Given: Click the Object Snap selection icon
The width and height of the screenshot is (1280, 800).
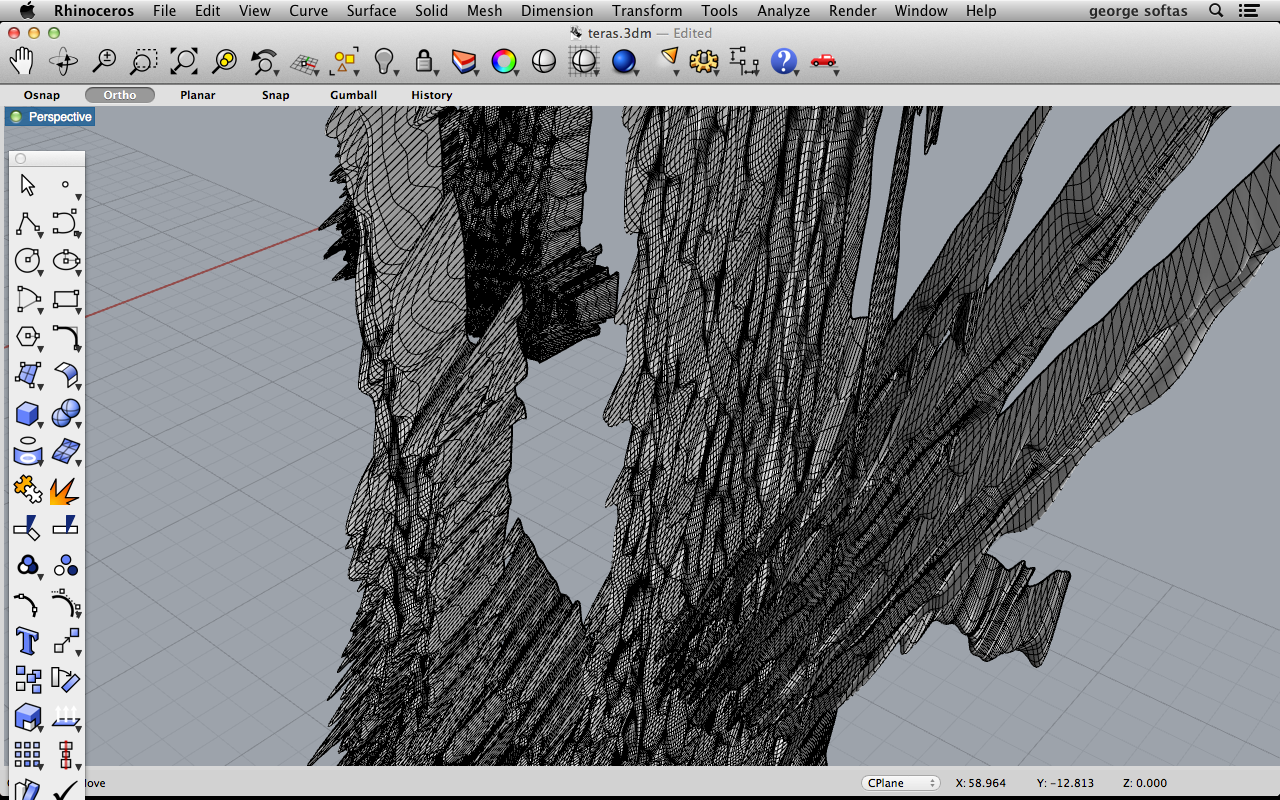Looking at the screenshot, I should [x=344, y=62].
